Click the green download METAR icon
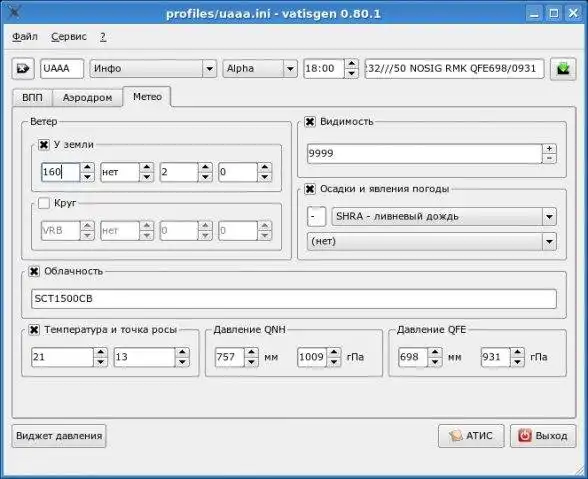This screenshot has height=479, width=588. 563,69
